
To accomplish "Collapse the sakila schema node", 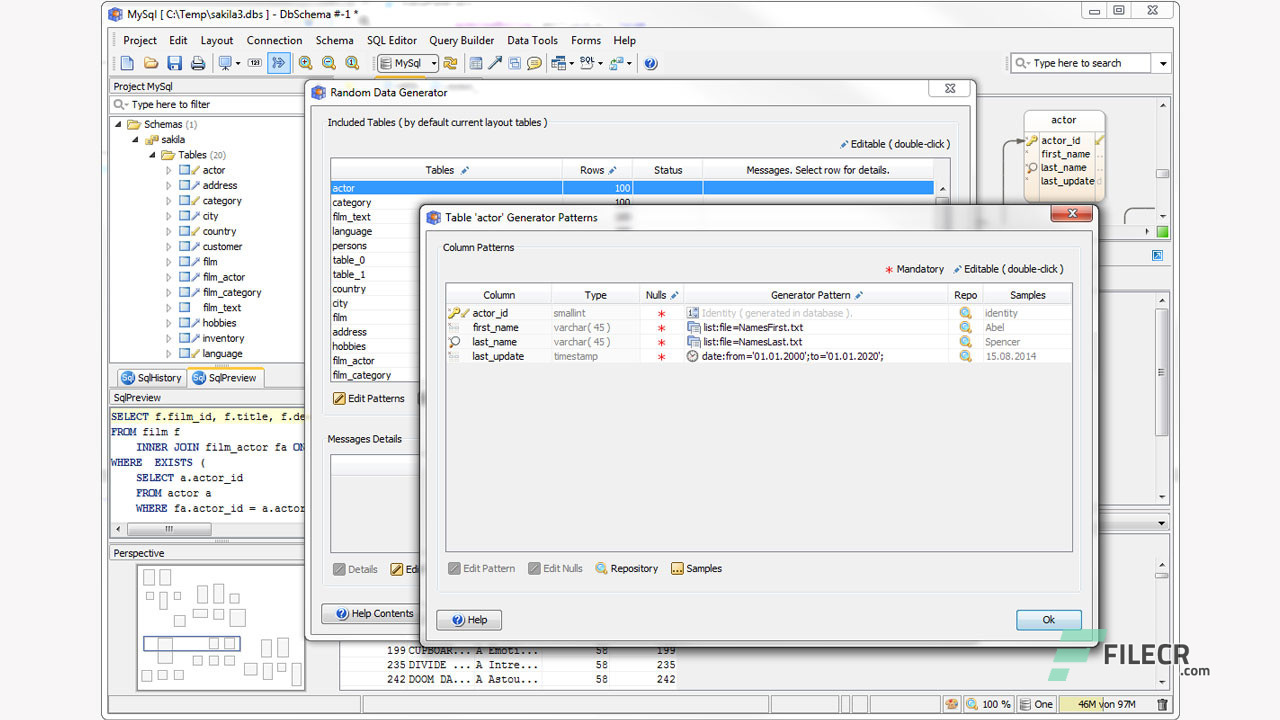I will click(137, 140).
